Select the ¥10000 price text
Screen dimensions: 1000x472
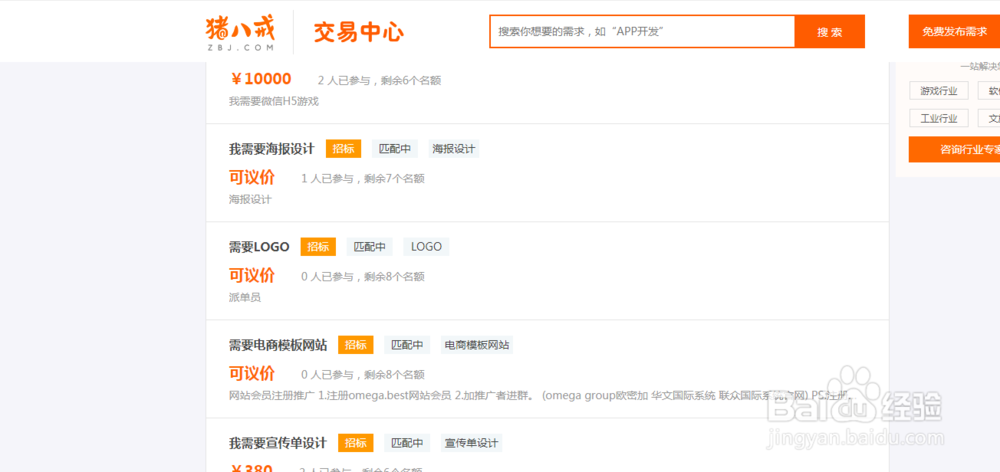[260, 79]
